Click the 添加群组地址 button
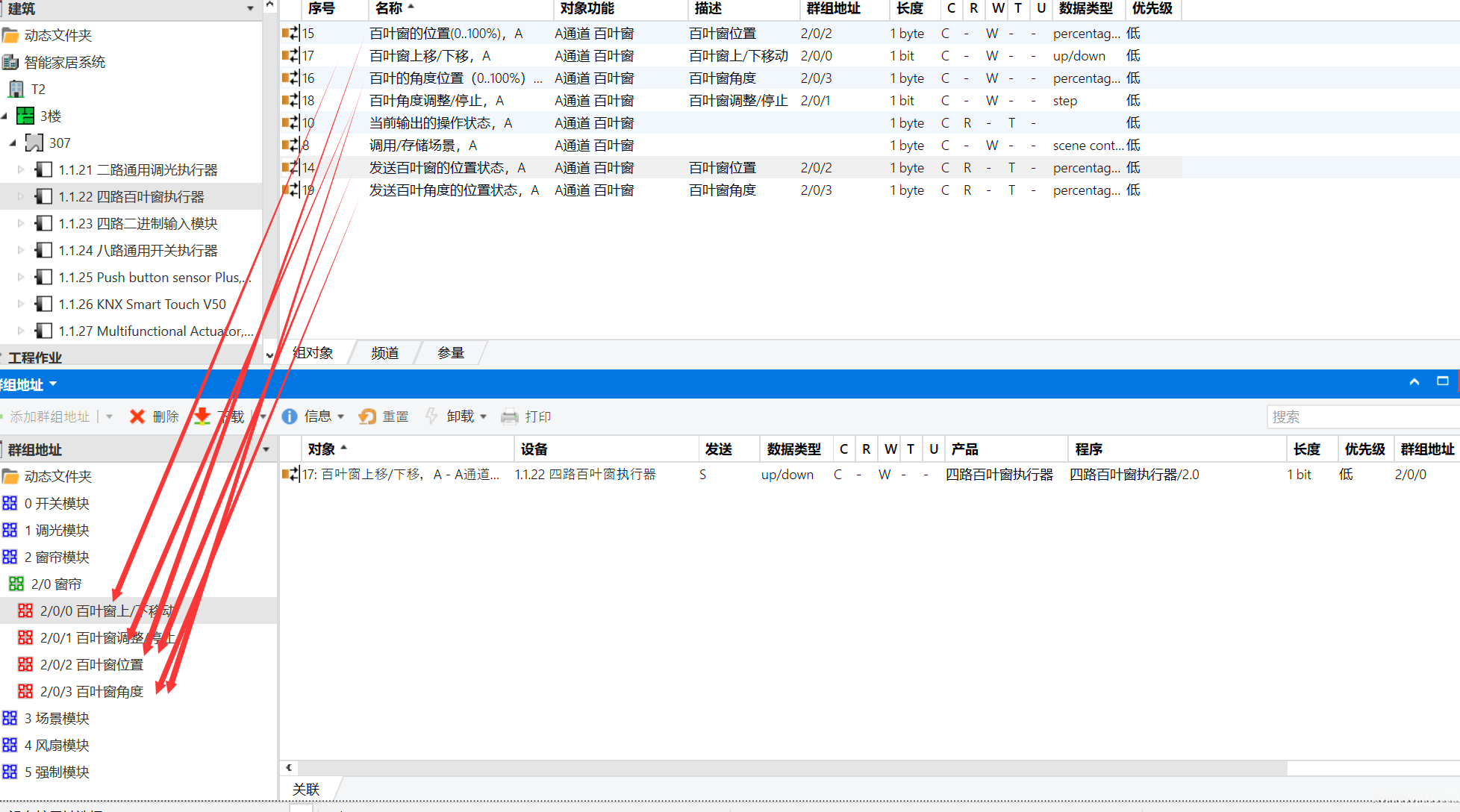 click(x=49, y=416)
